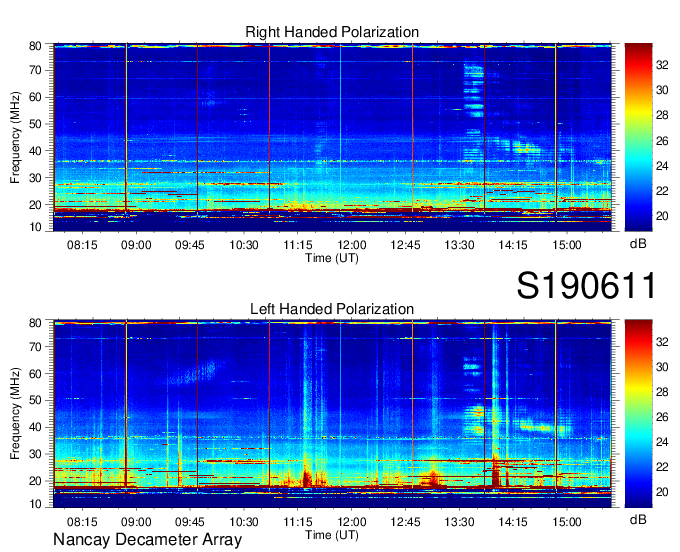Image resolution: width=680 pixels, height=552 pixels.
Task: Click the 70 MHz tick of Left Handed plot
Action: tap(36, 347)
